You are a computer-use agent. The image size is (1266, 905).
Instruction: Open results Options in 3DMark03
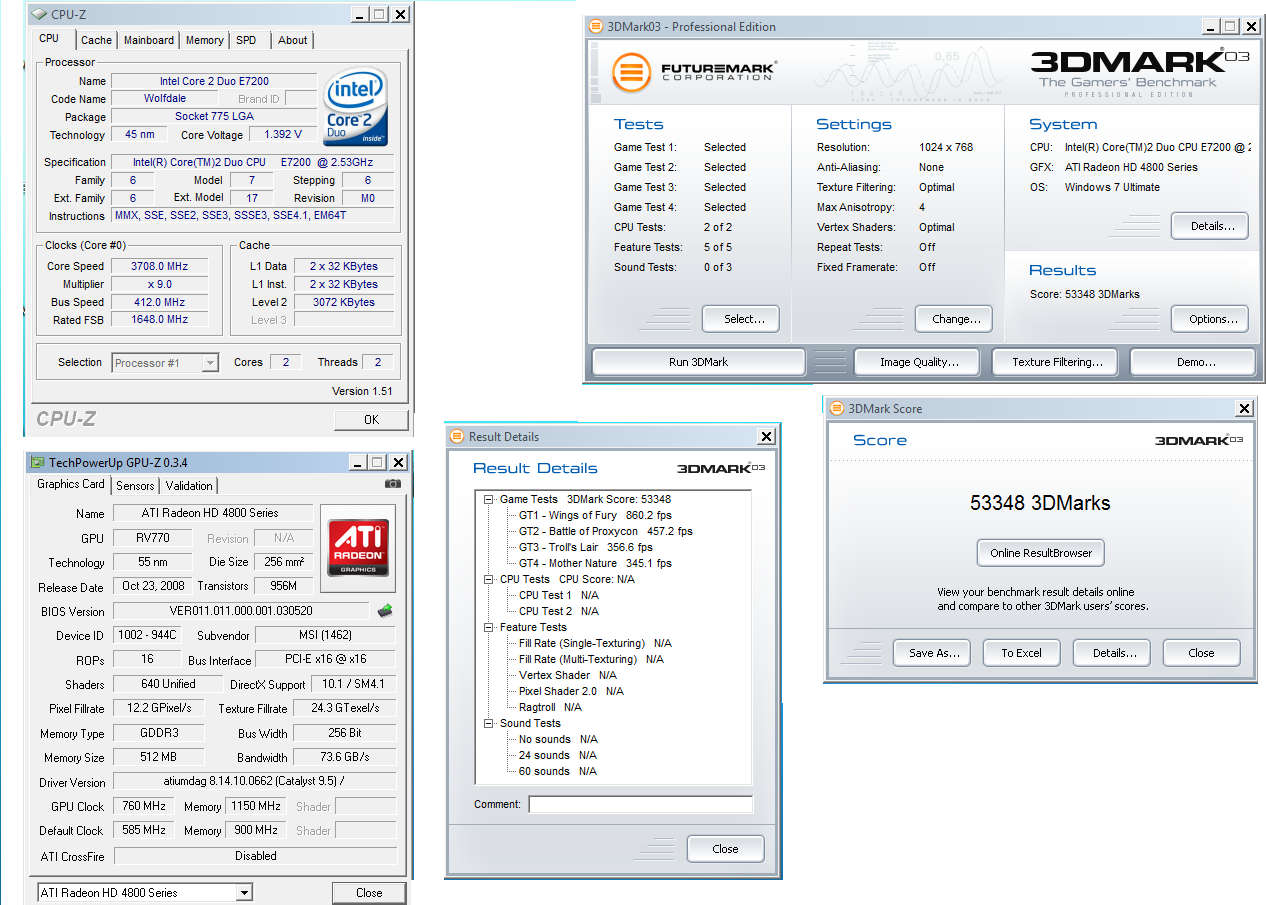coord(1212,319)
